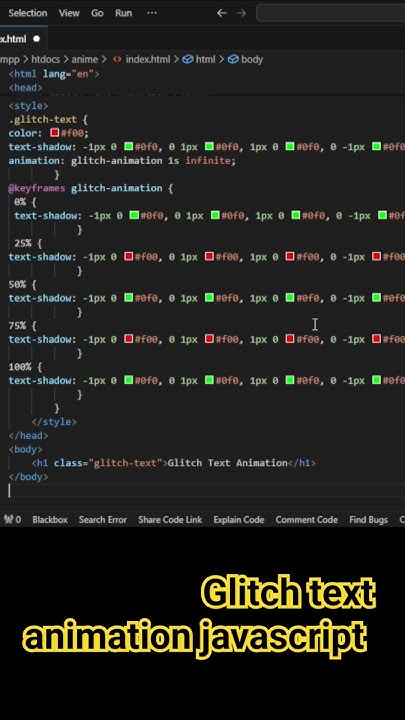Click Explain Code in the status bar
The height and width of the screenshot is (720, 405).
pos(239,520)
